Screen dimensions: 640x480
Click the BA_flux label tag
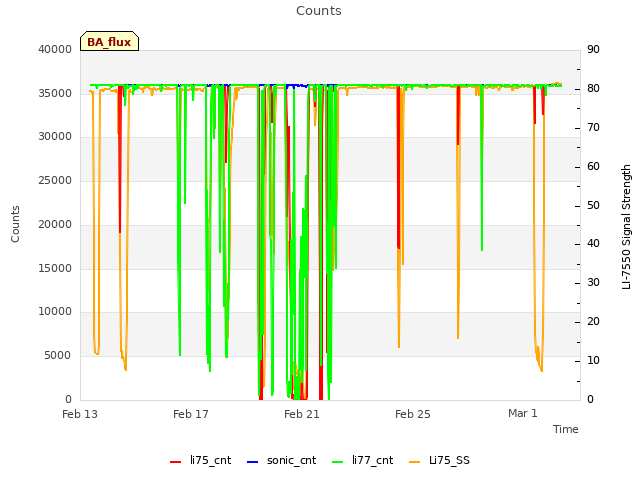109,41
